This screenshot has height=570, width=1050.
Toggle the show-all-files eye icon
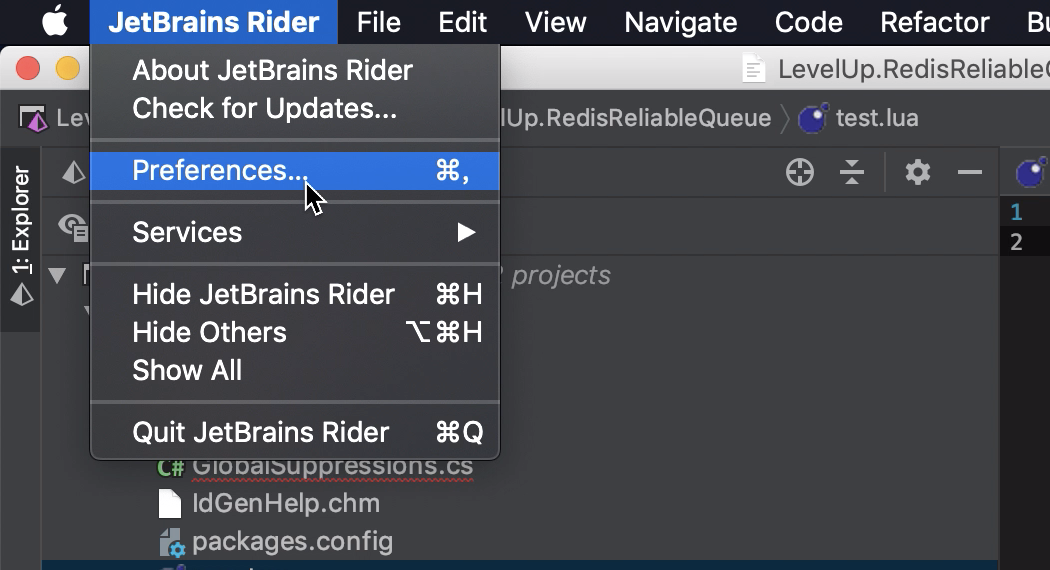72,226
